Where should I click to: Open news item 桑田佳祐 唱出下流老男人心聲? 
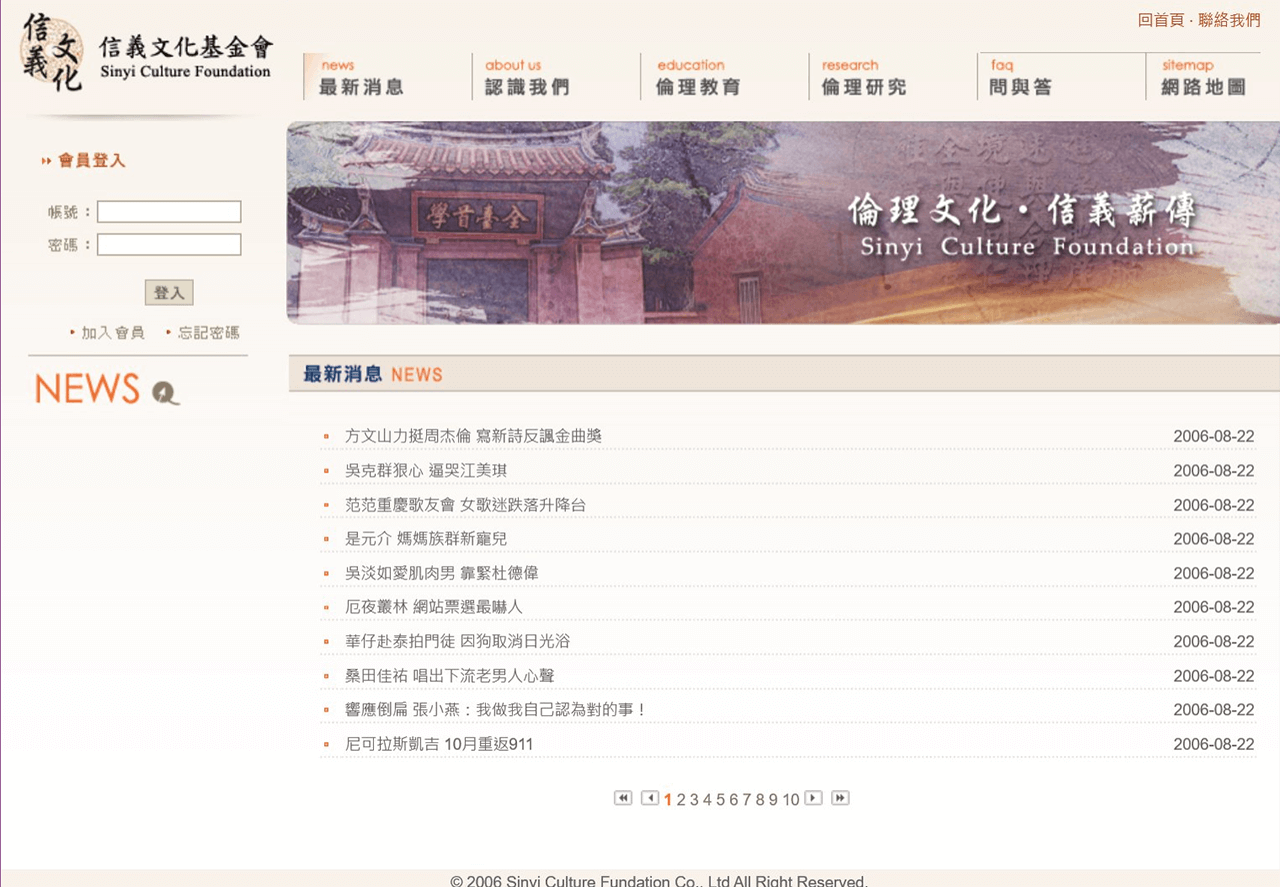click(450, 676)
